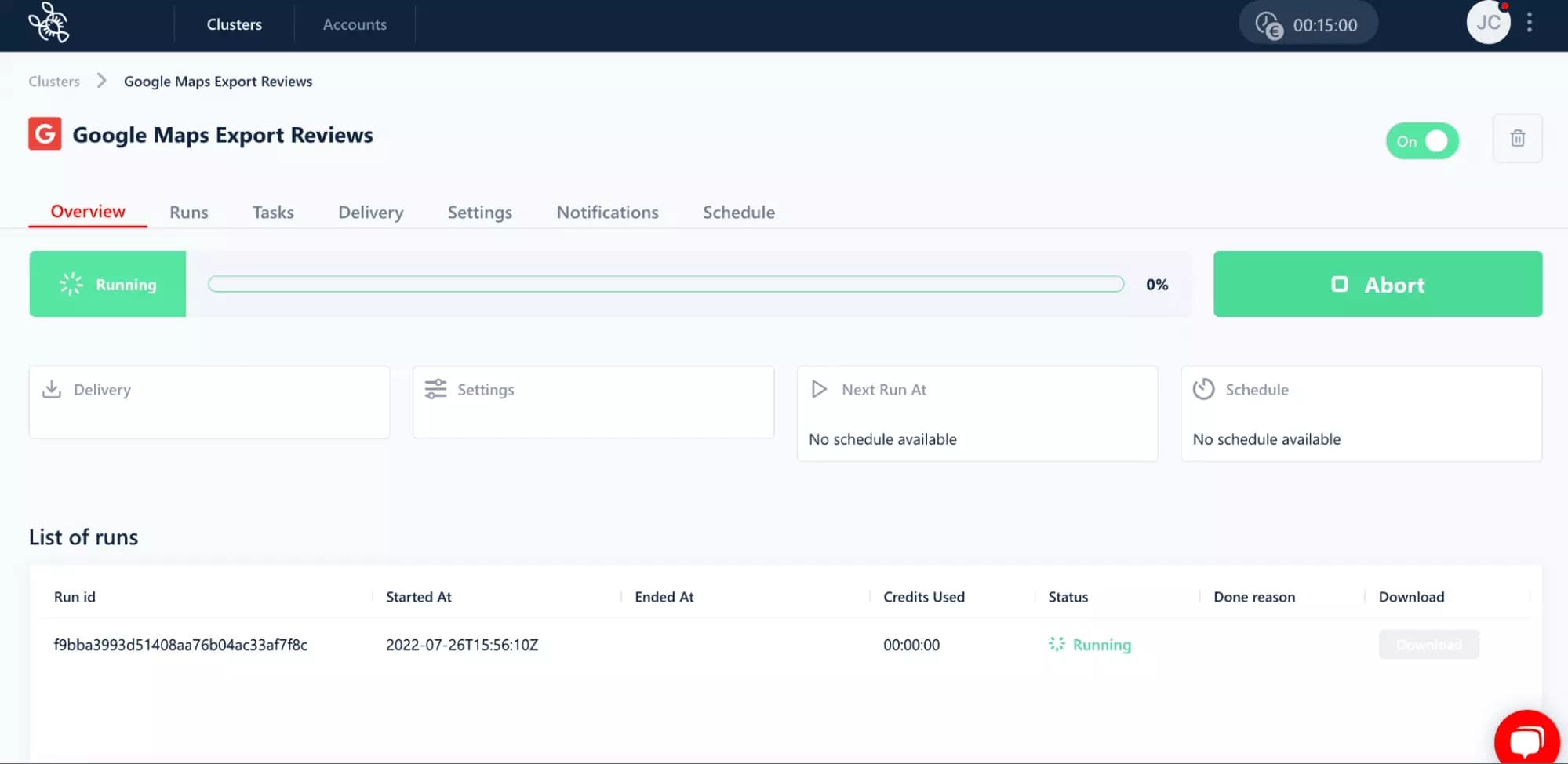Open the red chat support bubble

(x=1526, y=737)
